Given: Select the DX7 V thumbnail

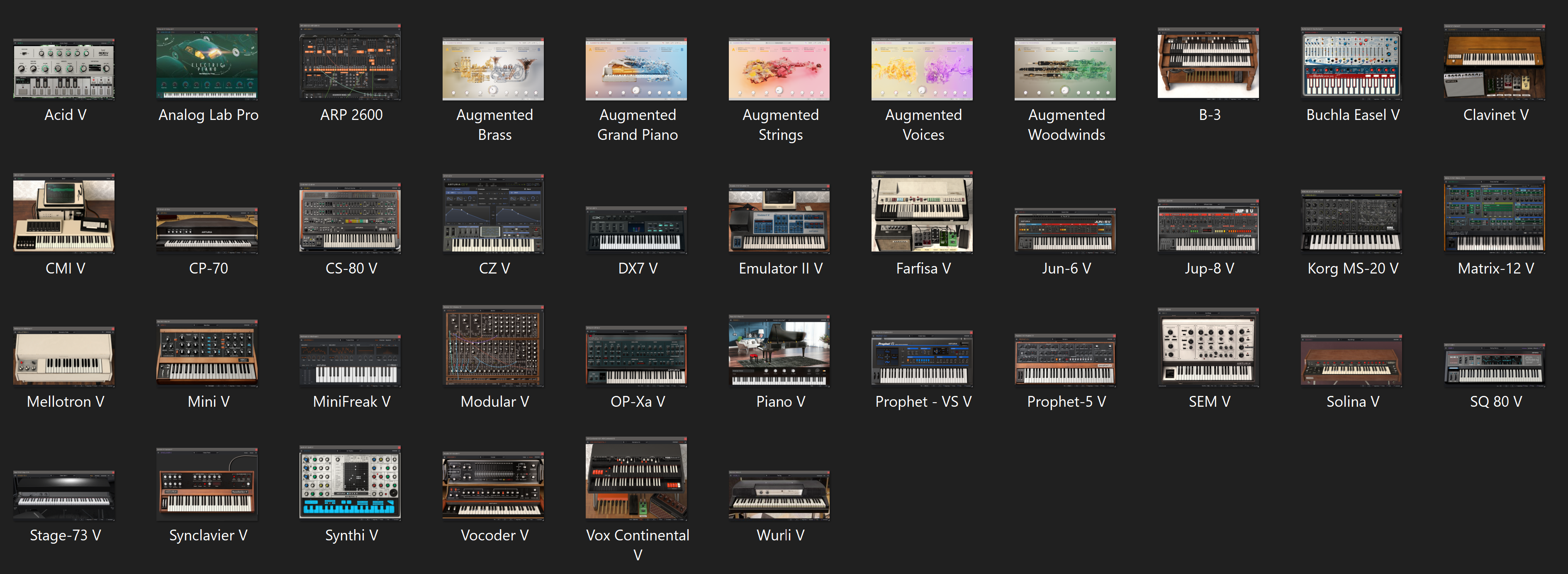Looking at the screenshot, I should point(636,230).
